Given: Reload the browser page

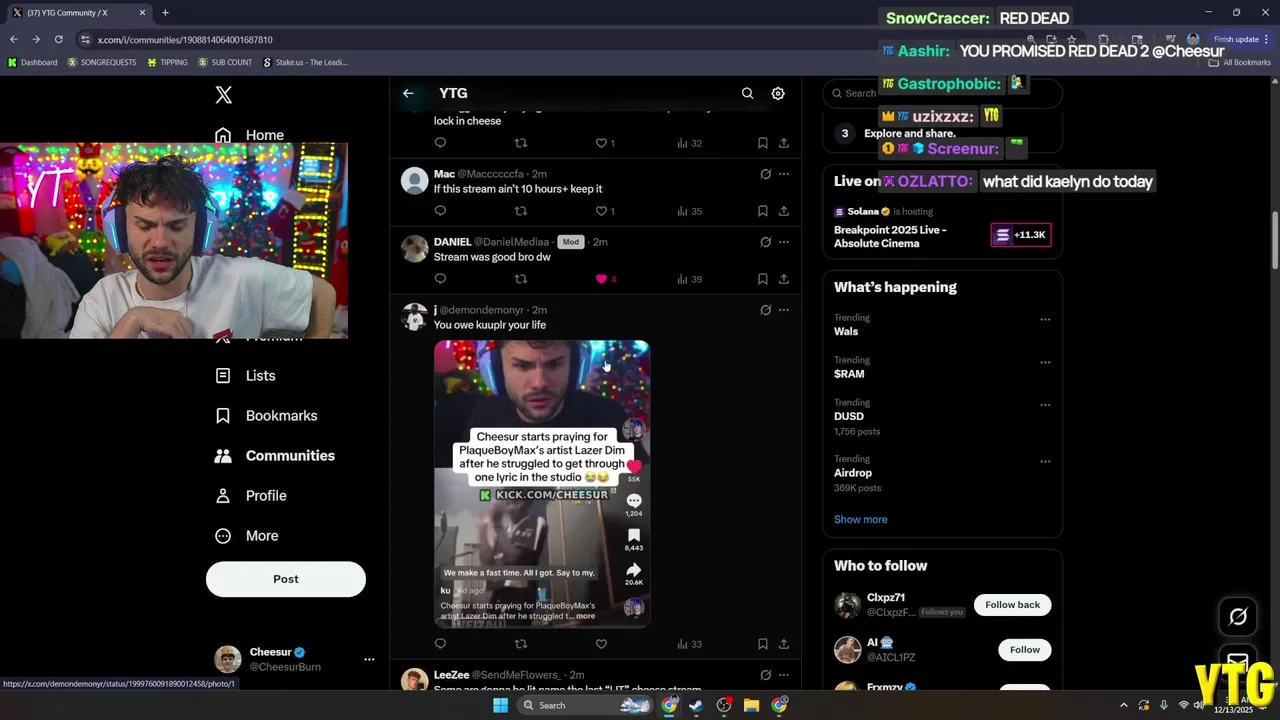Looking at the screenshot, I should [58, 39].
